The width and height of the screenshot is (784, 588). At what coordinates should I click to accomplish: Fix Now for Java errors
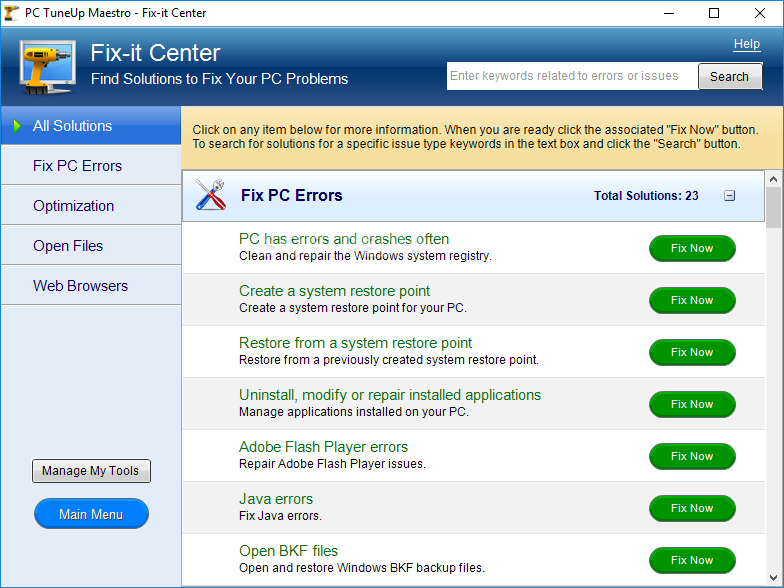(692, 508)
